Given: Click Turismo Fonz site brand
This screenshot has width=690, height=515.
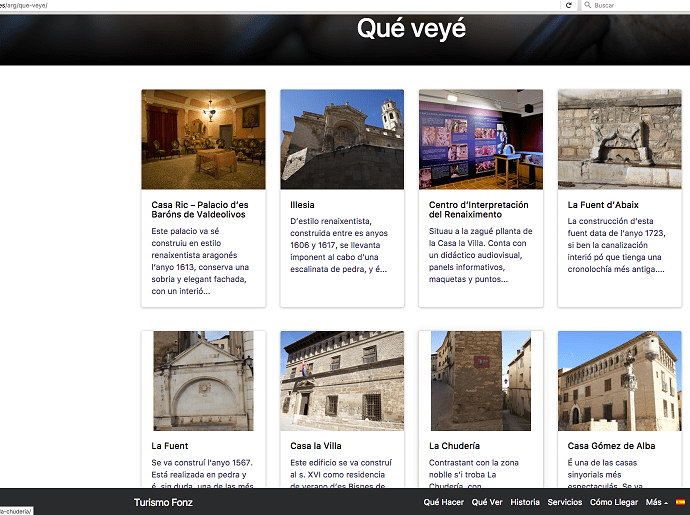Looking at the screenshot, I should tap(163, 502).
